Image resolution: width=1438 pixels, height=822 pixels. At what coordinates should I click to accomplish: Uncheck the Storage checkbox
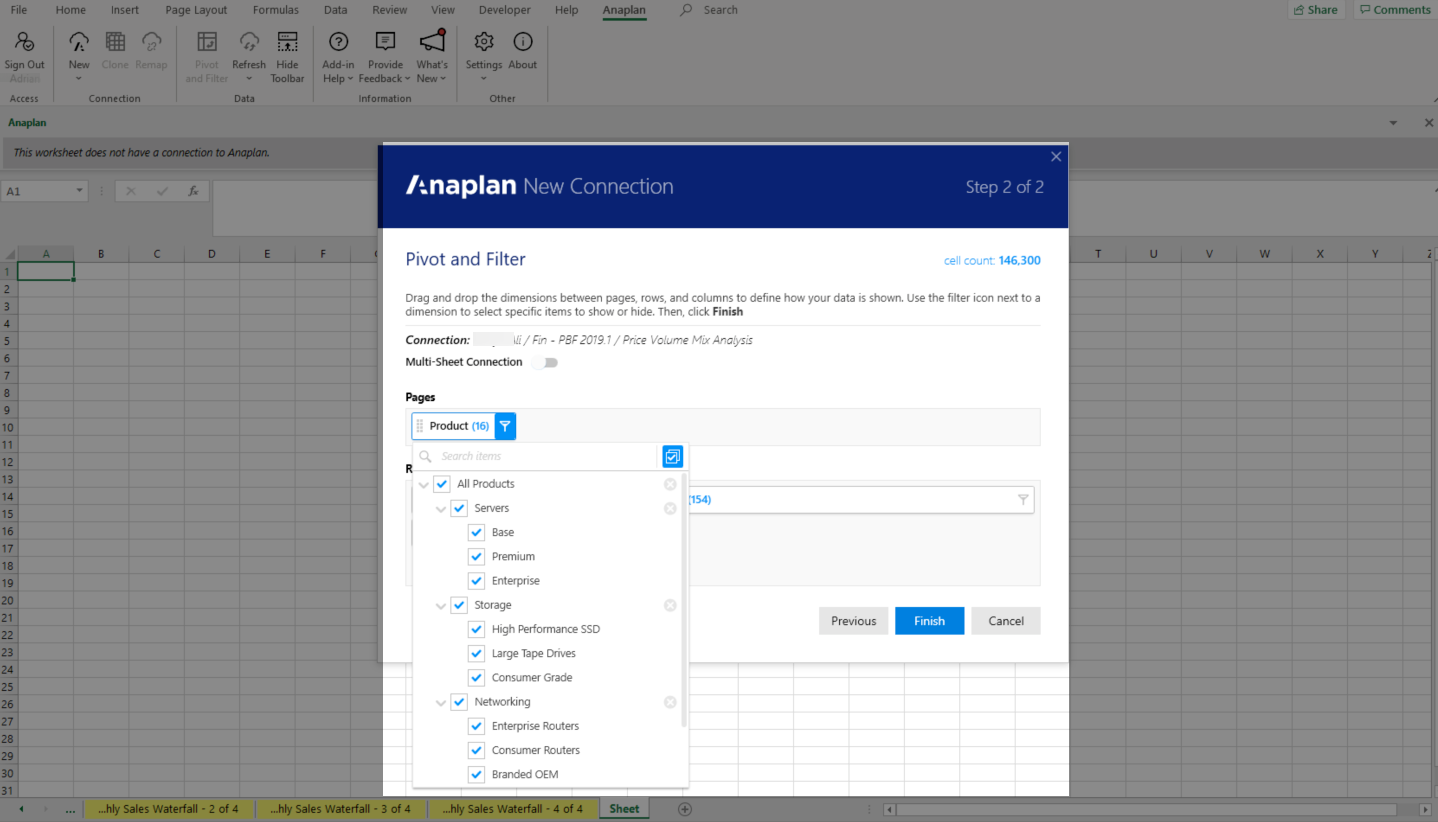coord(459,605)
